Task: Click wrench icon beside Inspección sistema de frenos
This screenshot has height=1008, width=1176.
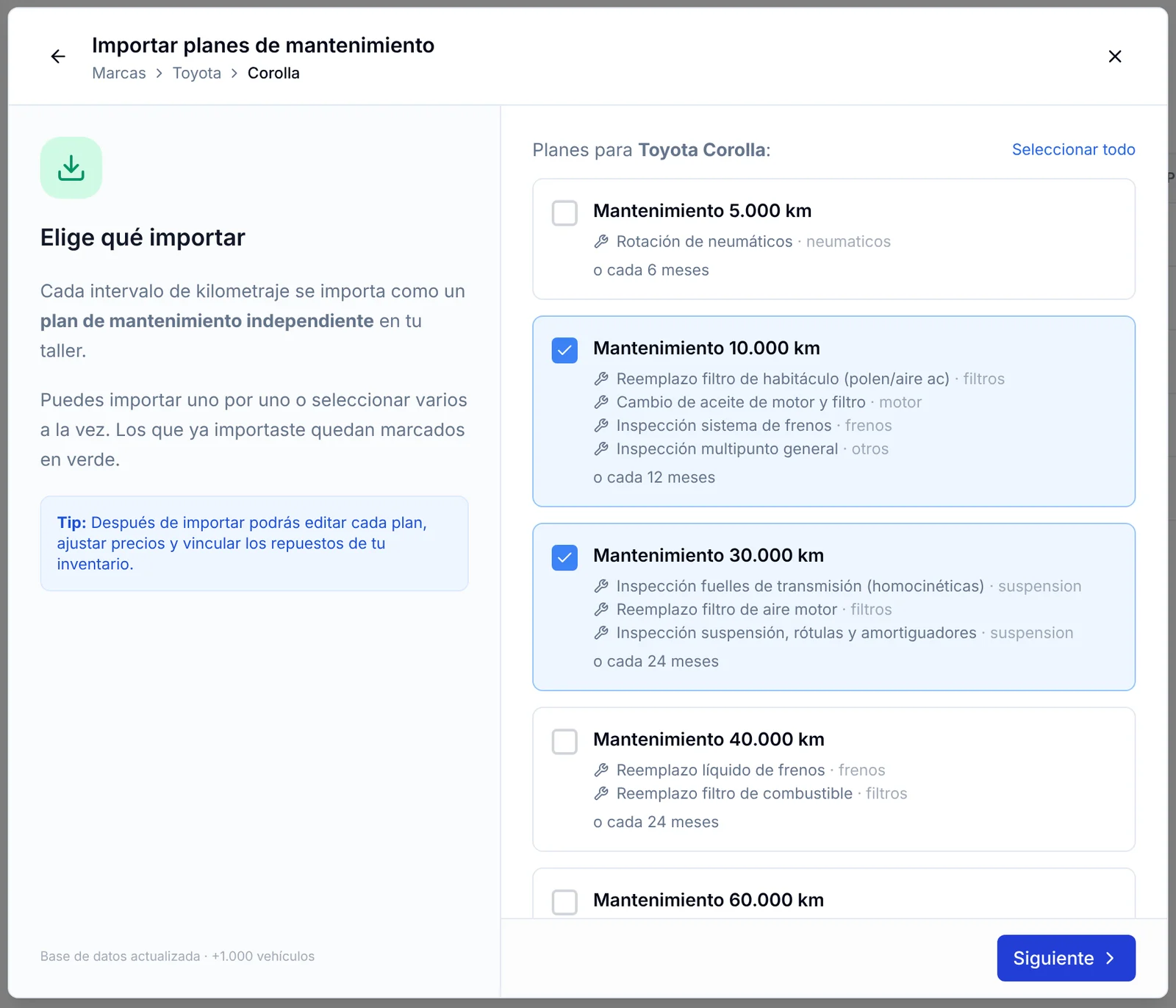Action: [601, 426]
